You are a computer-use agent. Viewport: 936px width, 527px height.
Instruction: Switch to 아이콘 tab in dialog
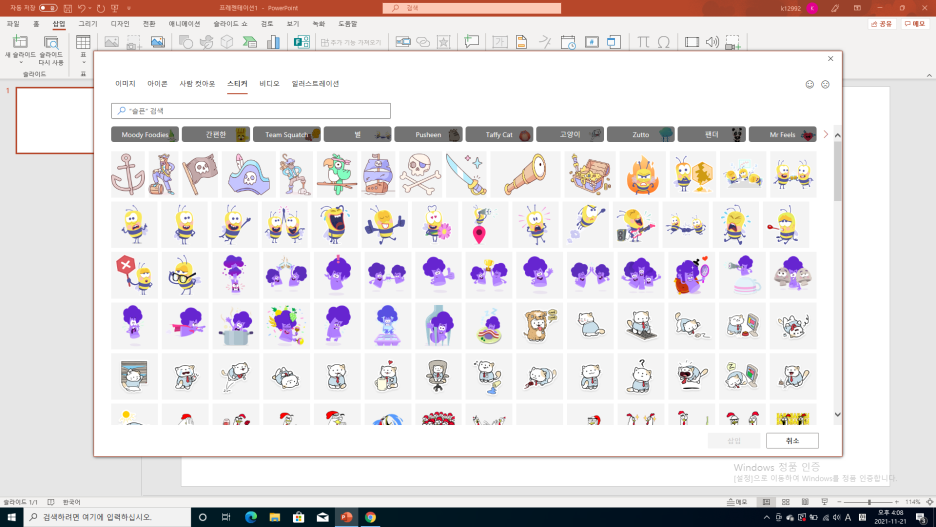(158, 84)
